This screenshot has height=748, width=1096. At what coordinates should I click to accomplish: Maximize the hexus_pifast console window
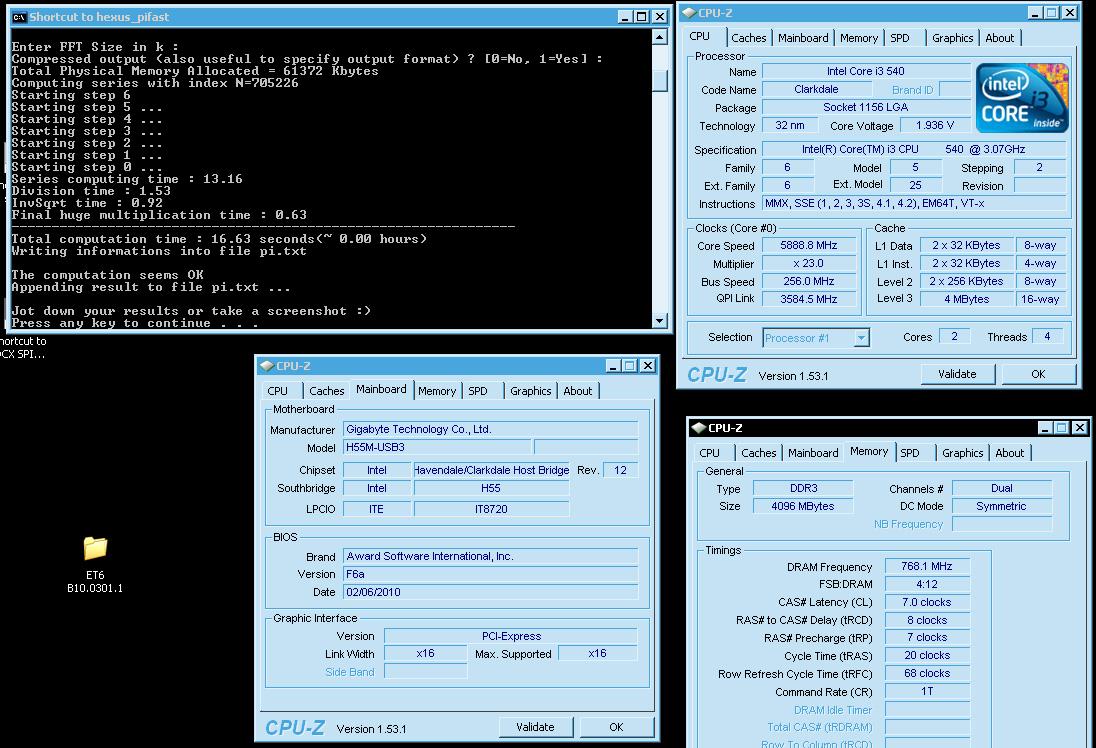641,17
